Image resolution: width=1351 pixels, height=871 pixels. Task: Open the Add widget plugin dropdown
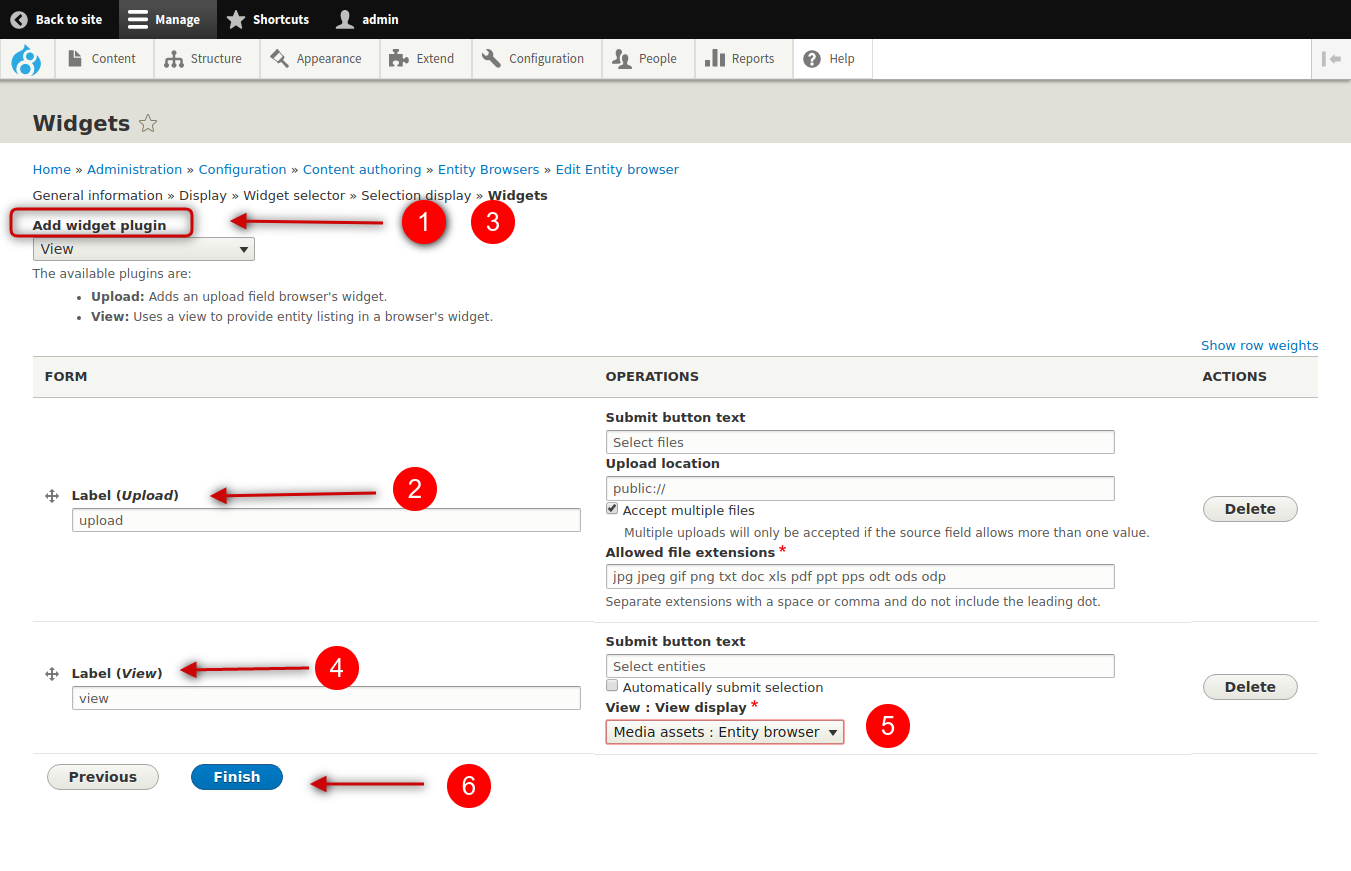tap(143, 249)
